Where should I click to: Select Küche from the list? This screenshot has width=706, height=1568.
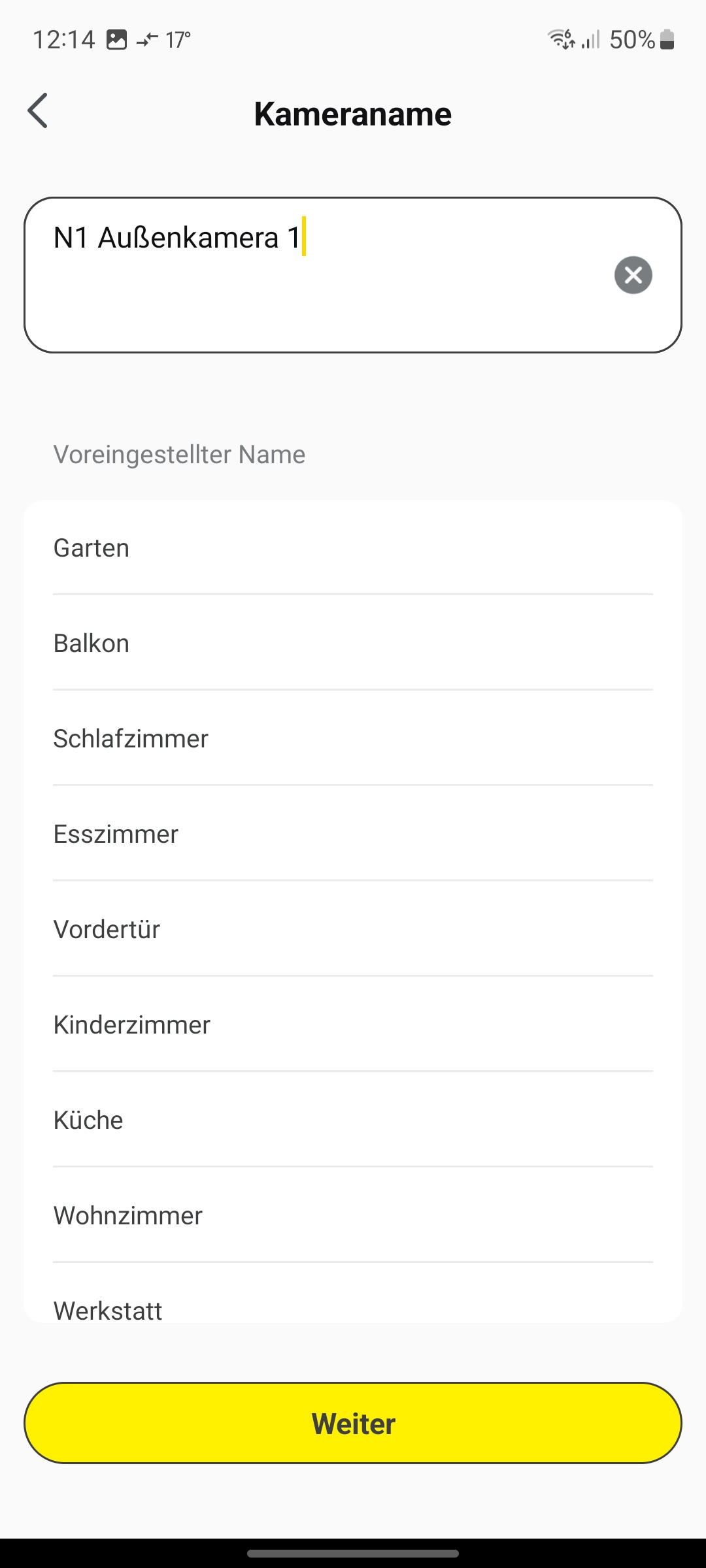[x=353, y=1120]
